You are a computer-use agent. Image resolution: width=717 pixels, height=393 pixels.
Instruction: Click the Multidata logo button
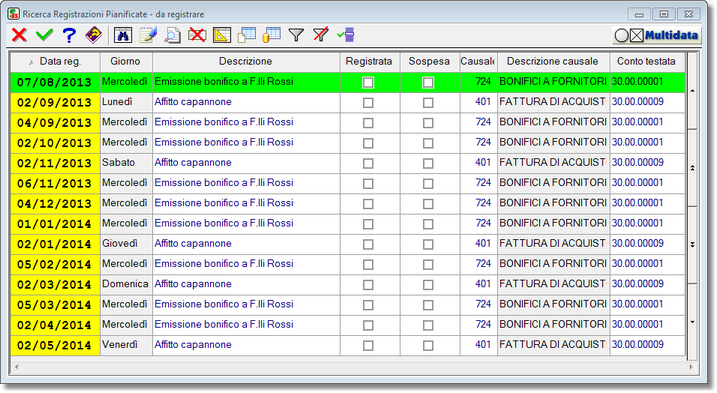tap(657, 35)
